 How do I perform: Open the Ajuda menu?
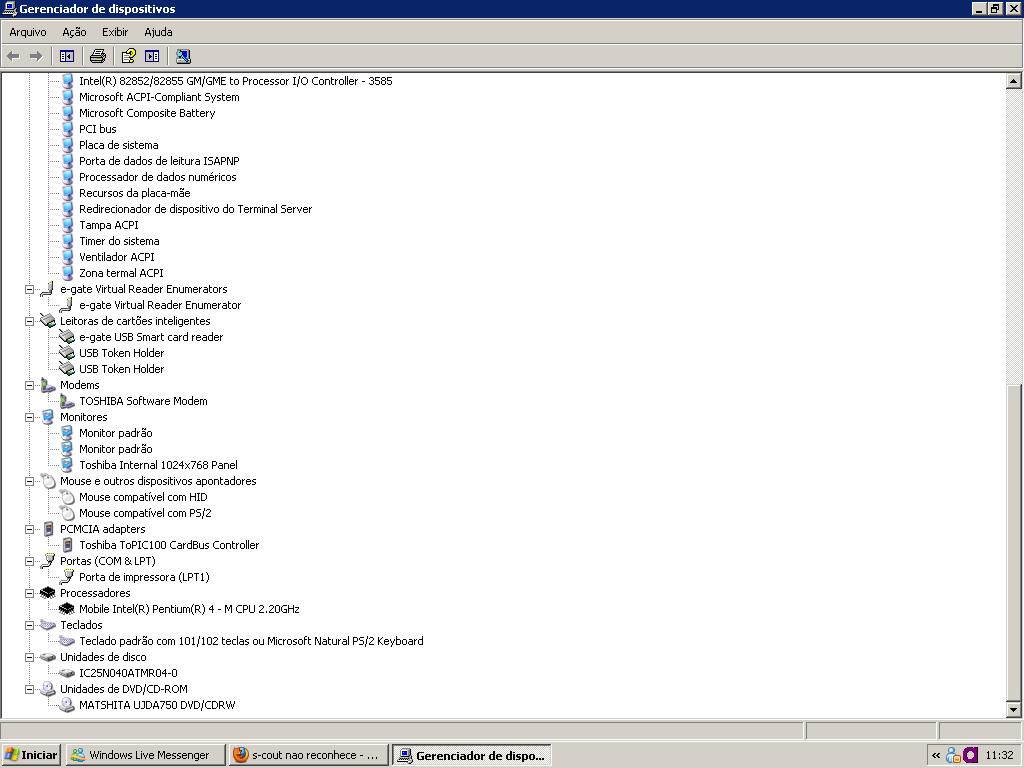tap(158, 32)
